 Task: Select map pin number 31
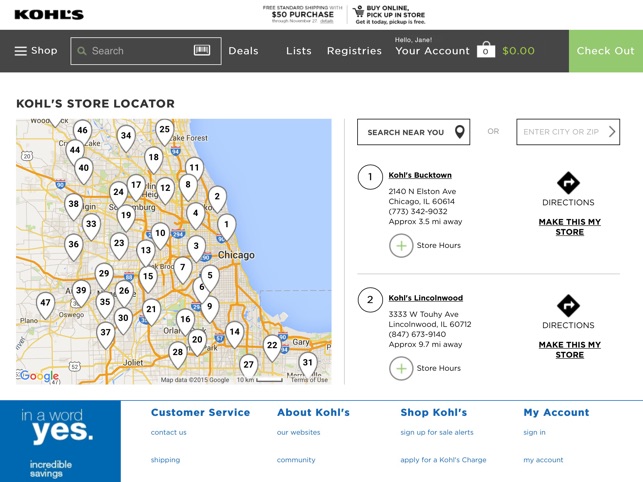click(308, 365)
